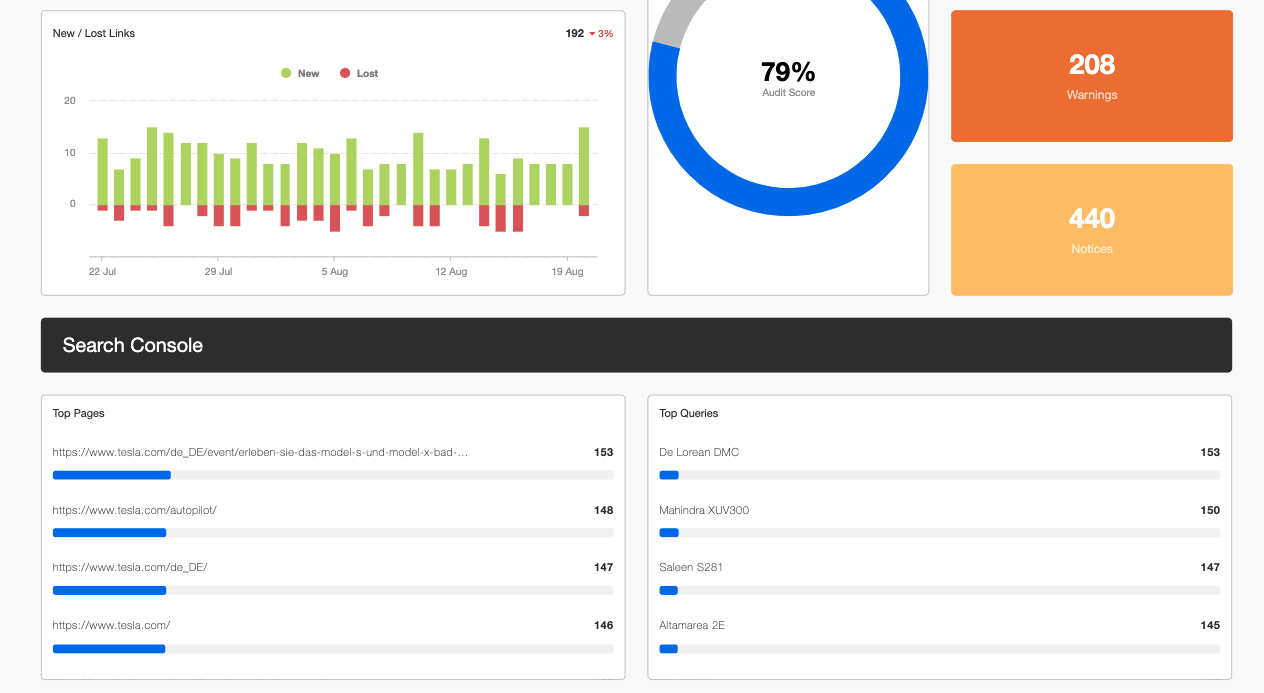Viewport: 1264px width, 693px height.
Task: Select the Altamarea 2E query
Action: coord(692,625)
